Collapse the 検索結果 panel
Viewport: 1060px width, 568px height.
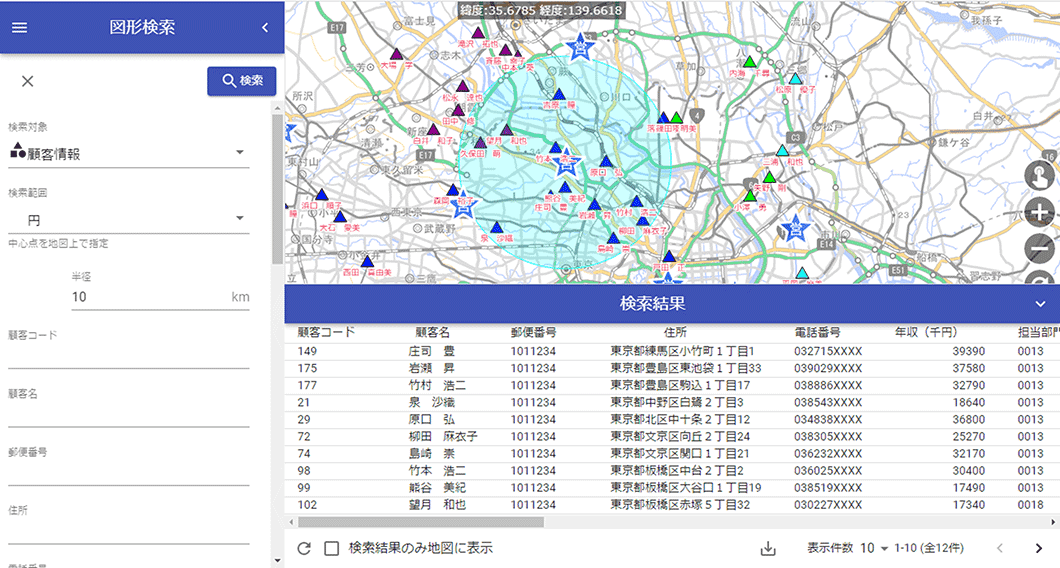pos(1041,303)
